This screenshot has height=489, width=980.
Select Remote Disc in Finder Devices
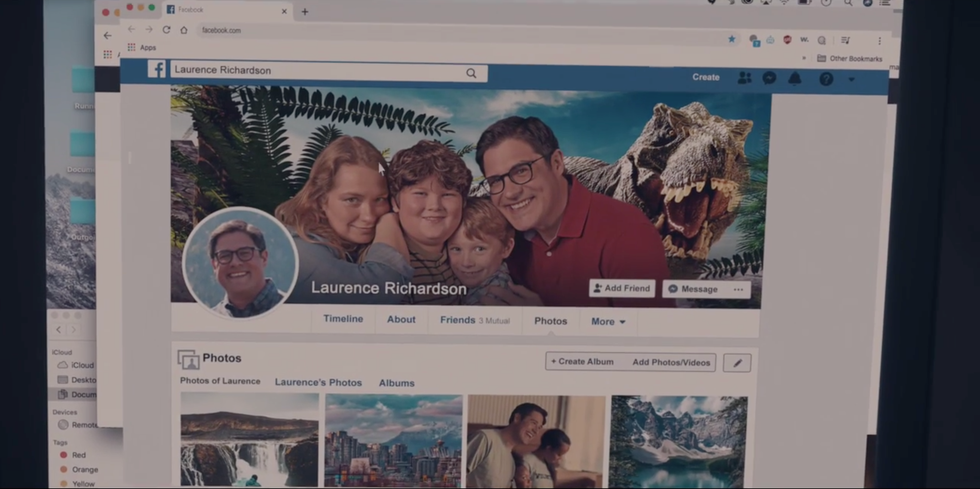(x=78, y=425)
